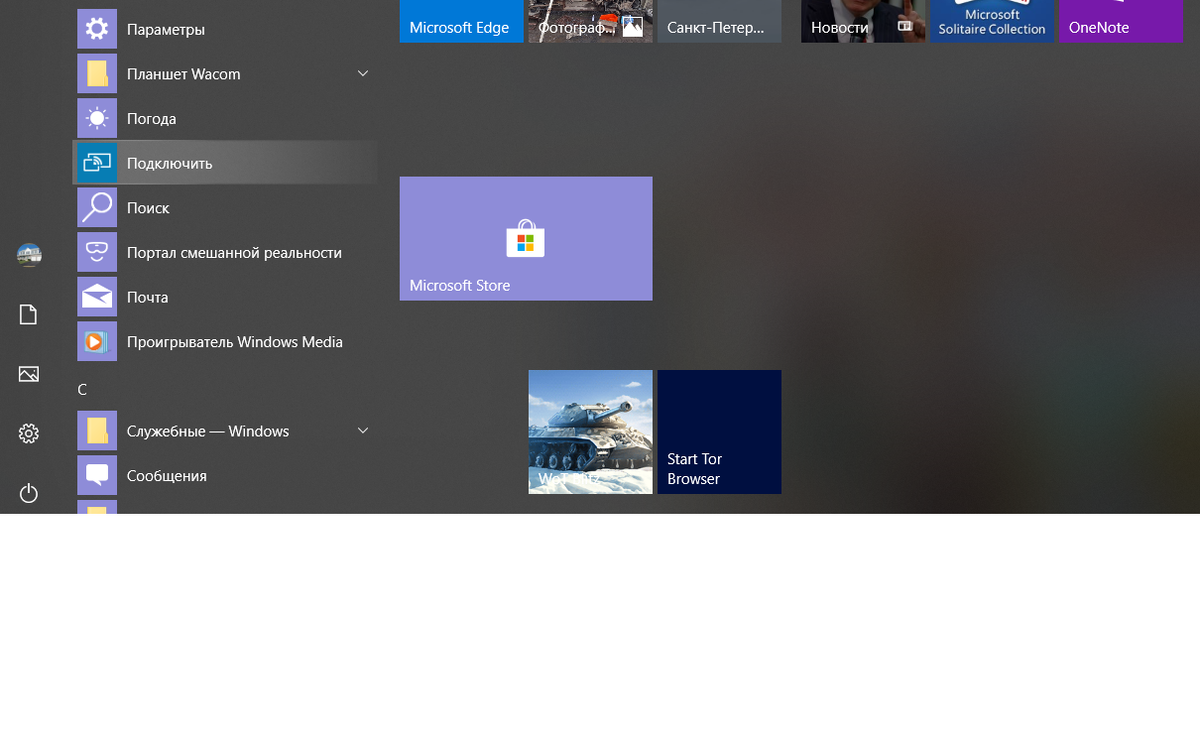Image resolution: width=1200 pixels, height=740 pixels.
Task: Expand the Планшет Wacom folder chevron
Action: (x=363, y=74)
